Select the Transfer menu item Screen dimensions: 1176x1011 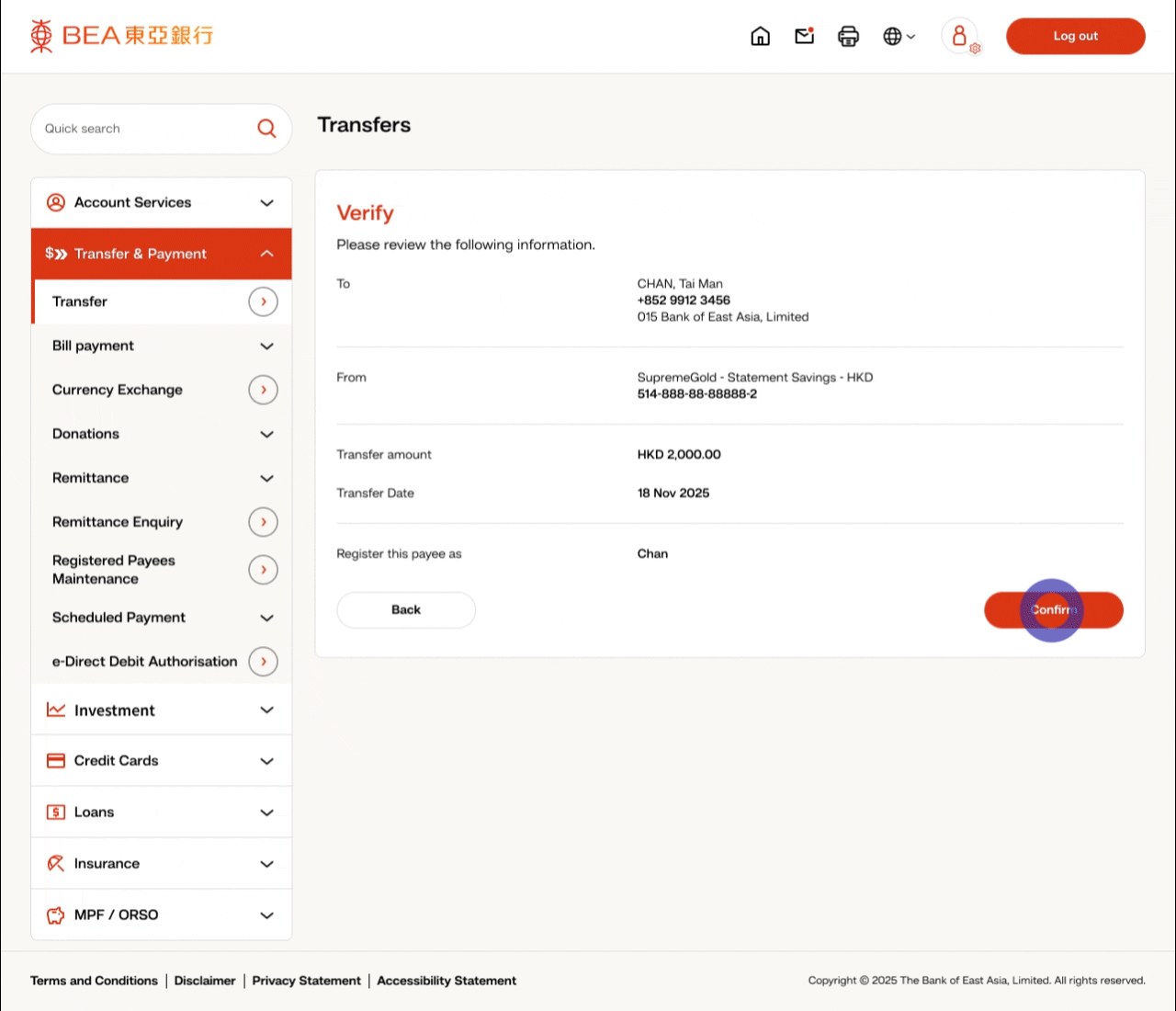coord(81,301)
